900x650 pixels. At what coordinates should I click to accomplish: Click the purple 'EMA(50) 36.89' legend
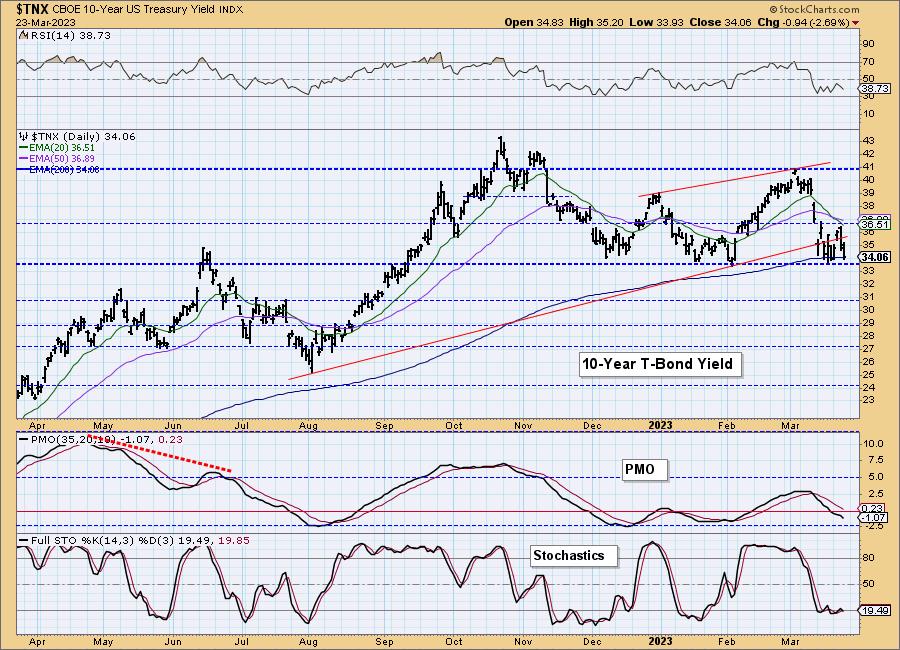tap(62, 158)
